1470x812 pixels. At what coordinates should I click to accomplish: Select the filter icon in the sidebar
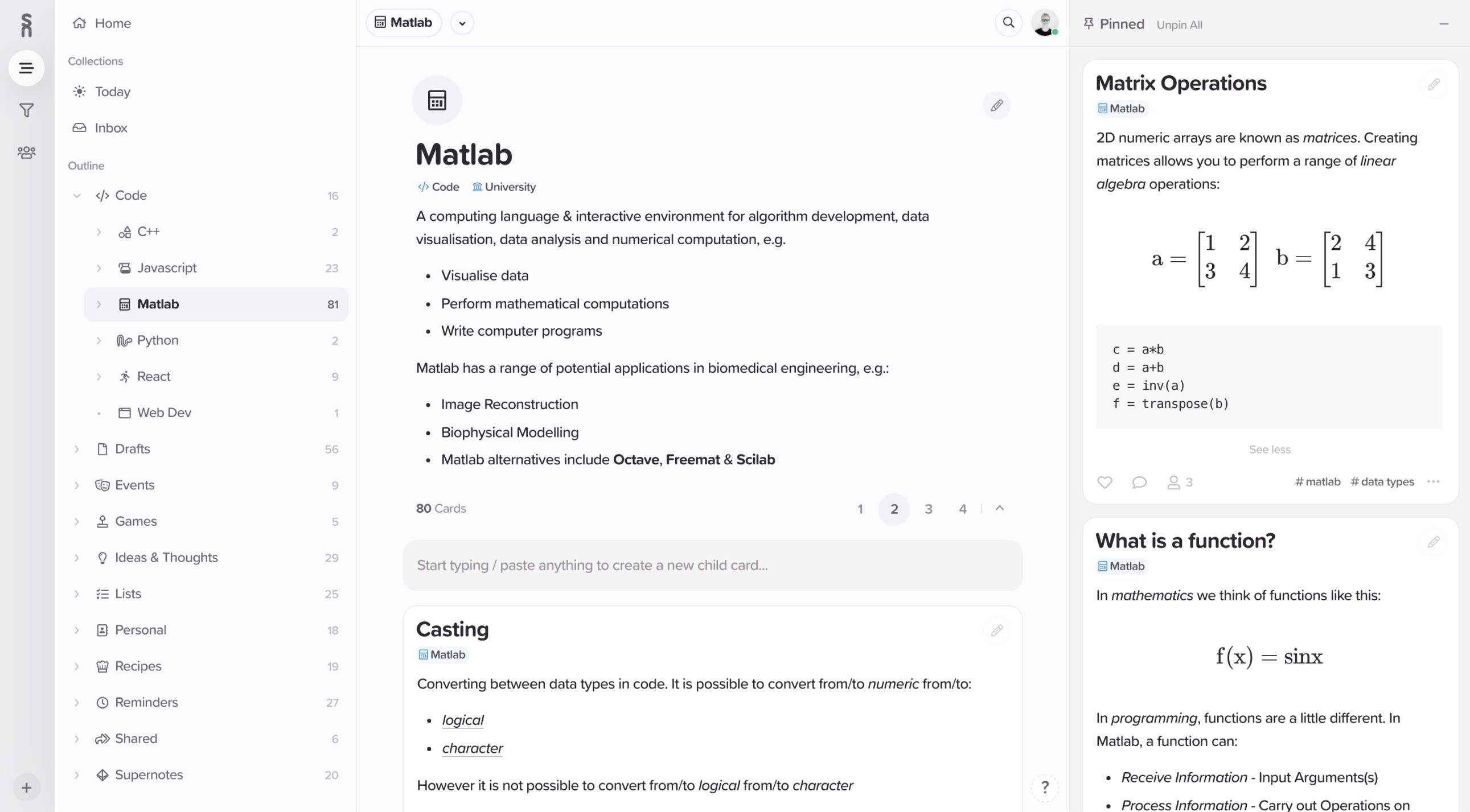pos(26,110)
